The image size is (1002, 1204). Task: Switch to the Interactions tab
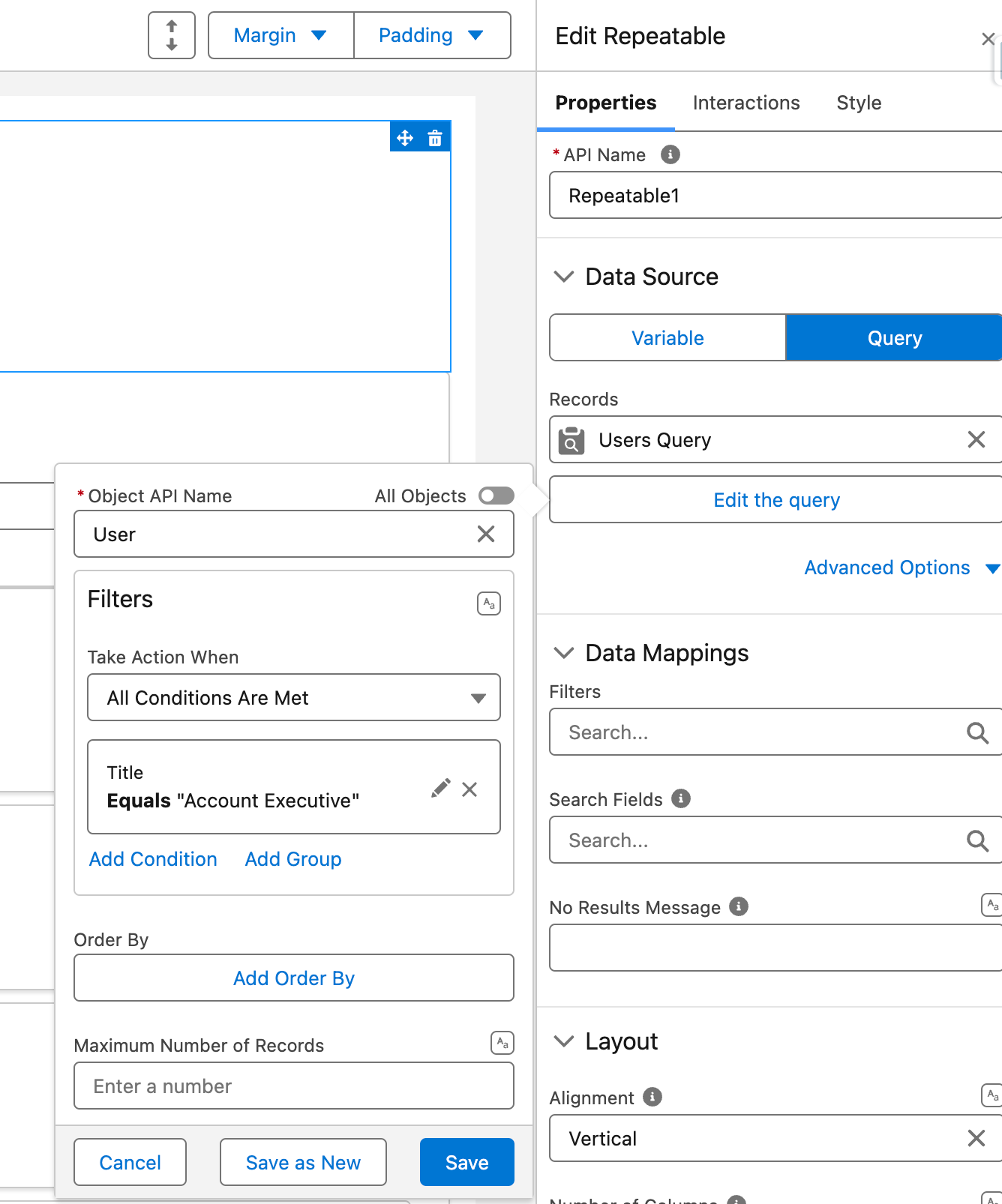[746, 103]
